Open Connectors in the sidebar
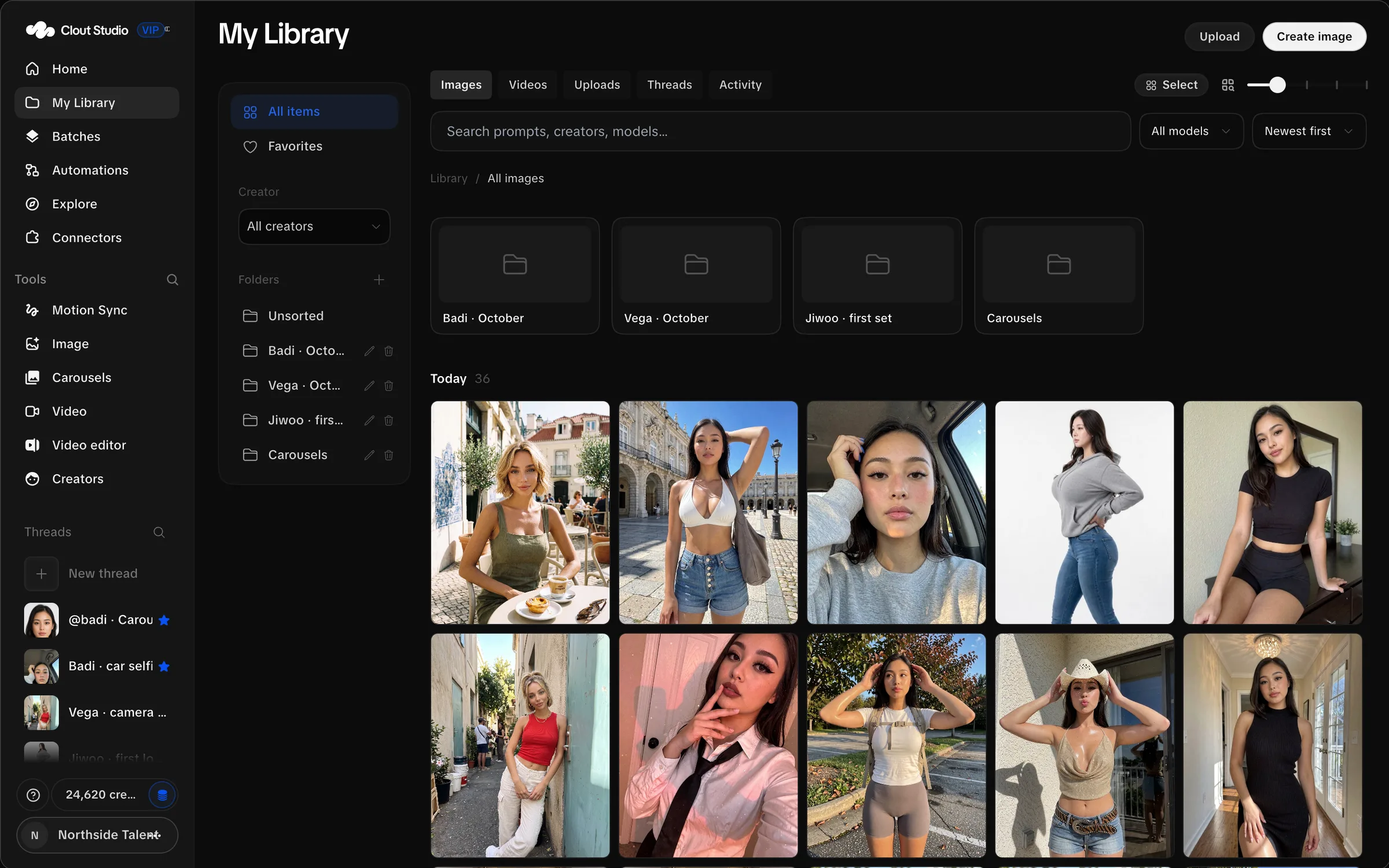The width and height of the screenshot is (1389, 868). pos(97,238)
